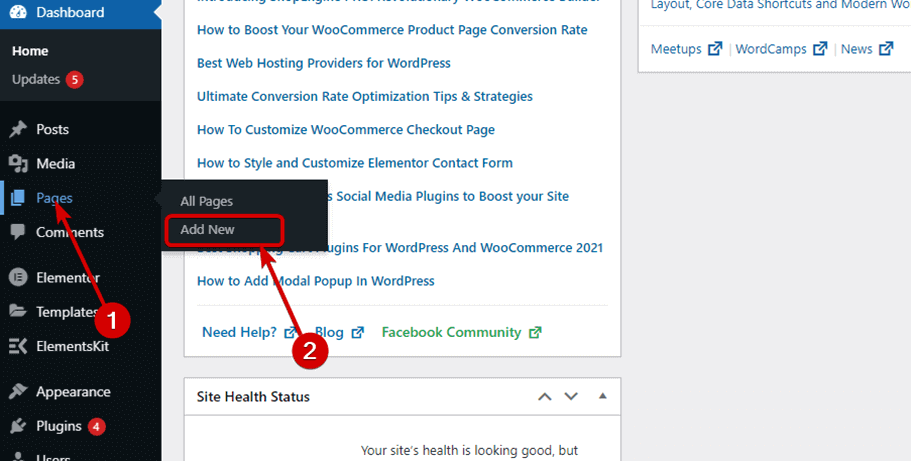The image size is (911, 461).
Task: Open Style and Customize Elementor Contact Form
Action: click(355, 162)
